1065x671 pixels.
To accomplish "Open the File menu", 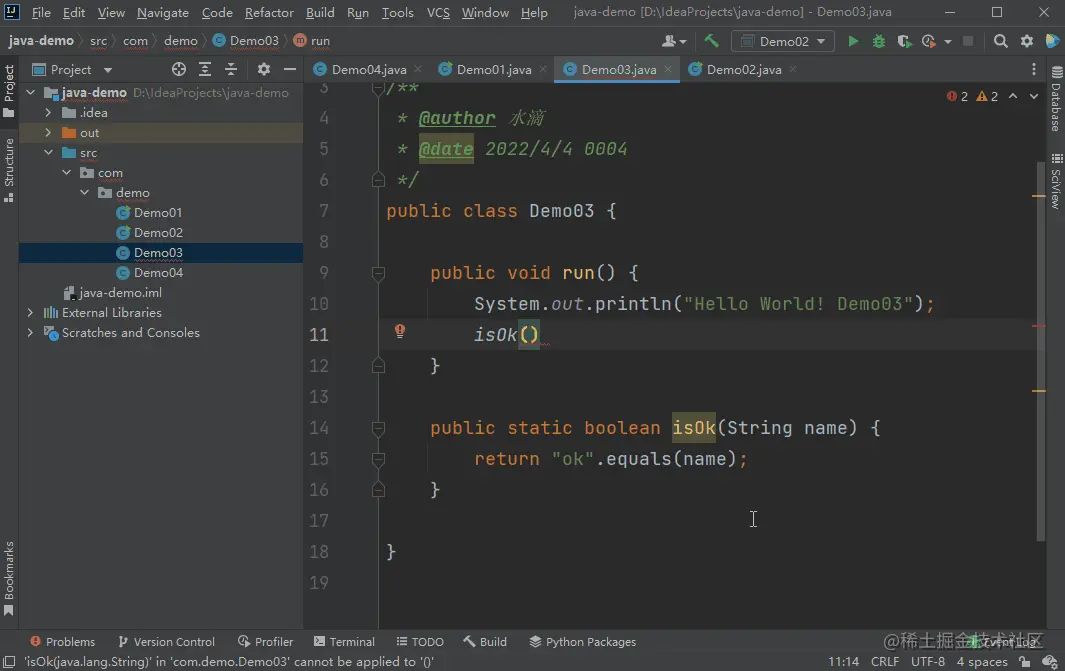I will (x=41, y=12).
